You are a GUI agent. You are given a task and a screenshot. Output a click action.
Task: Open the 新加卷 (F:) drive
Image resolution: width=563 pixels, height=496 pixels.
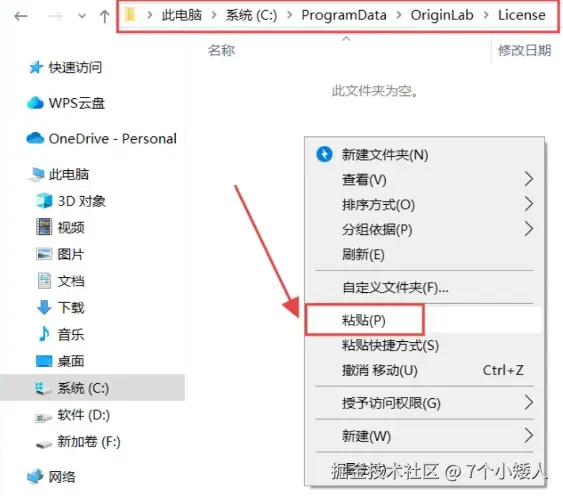click(89, 441)
